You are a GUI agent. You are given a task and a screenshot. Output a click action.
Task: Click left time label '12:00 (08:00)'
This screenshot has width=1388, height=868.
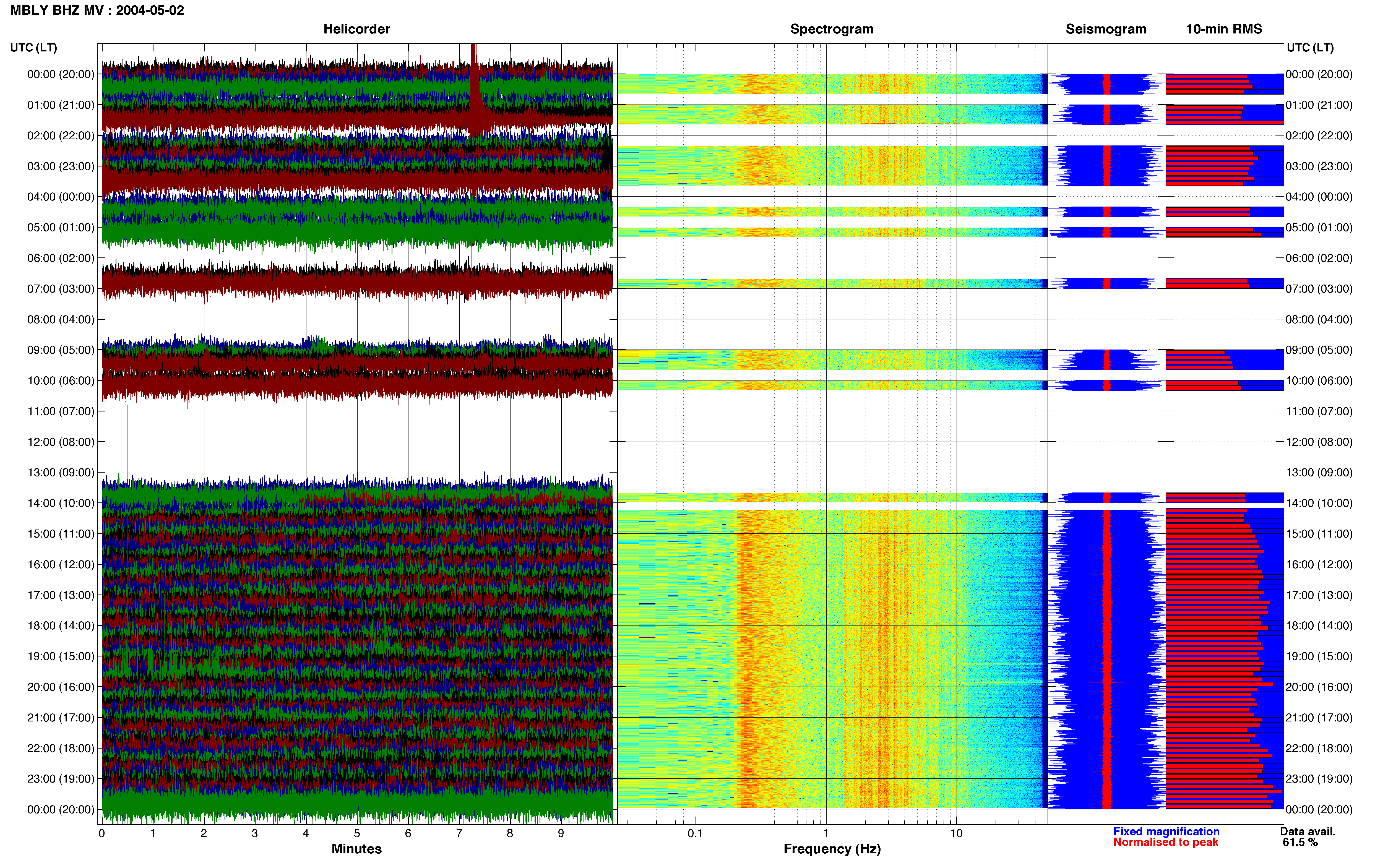[61, 442]
